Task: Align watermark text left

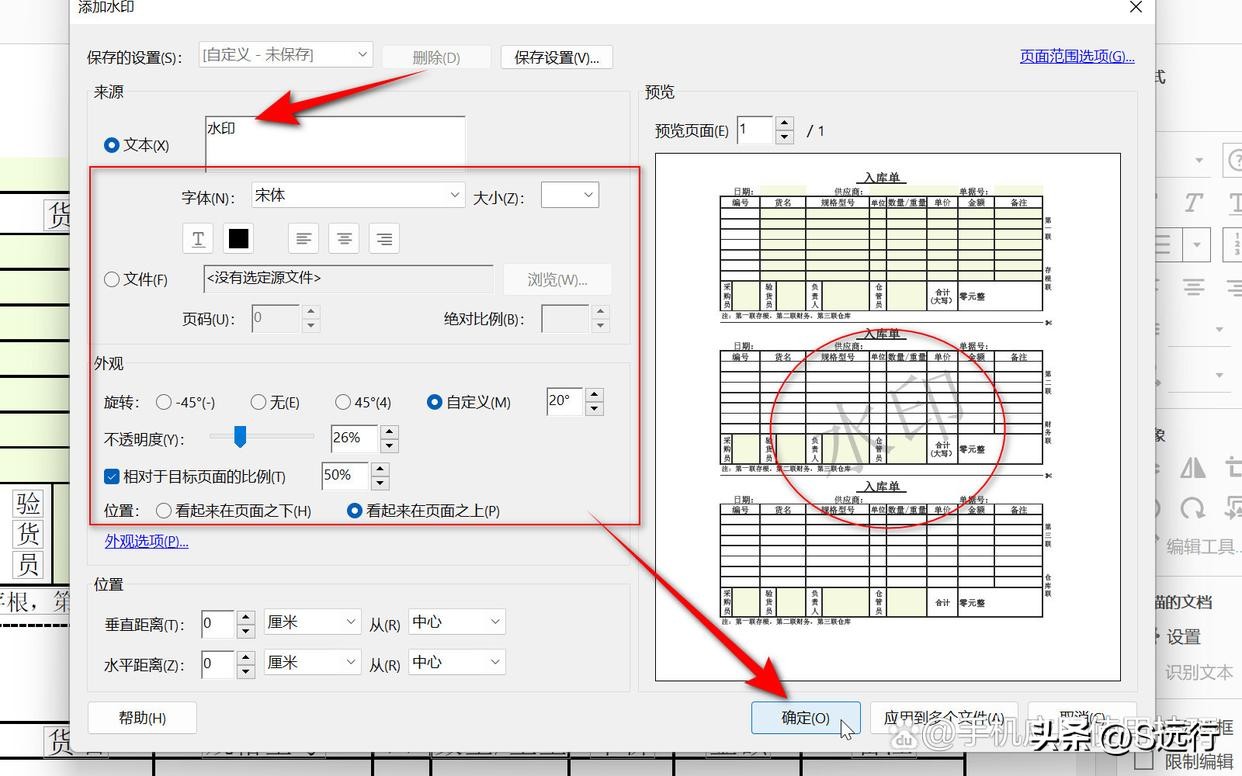Action: tap(304, 238)
